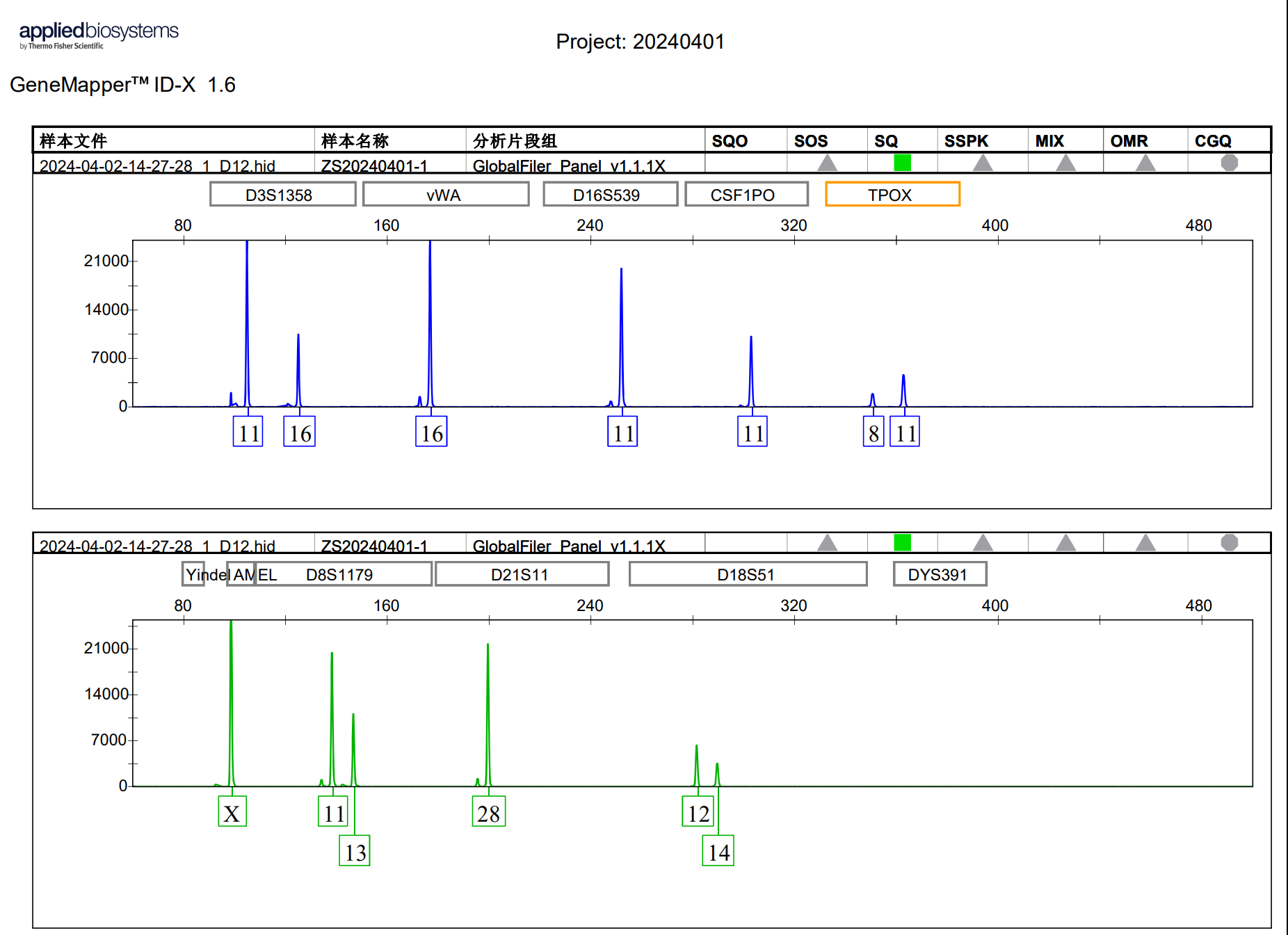This screenshot has width=1288, height=935.
Task: Click the allele 8 label under TPOX
Action: tap(874, 432)
